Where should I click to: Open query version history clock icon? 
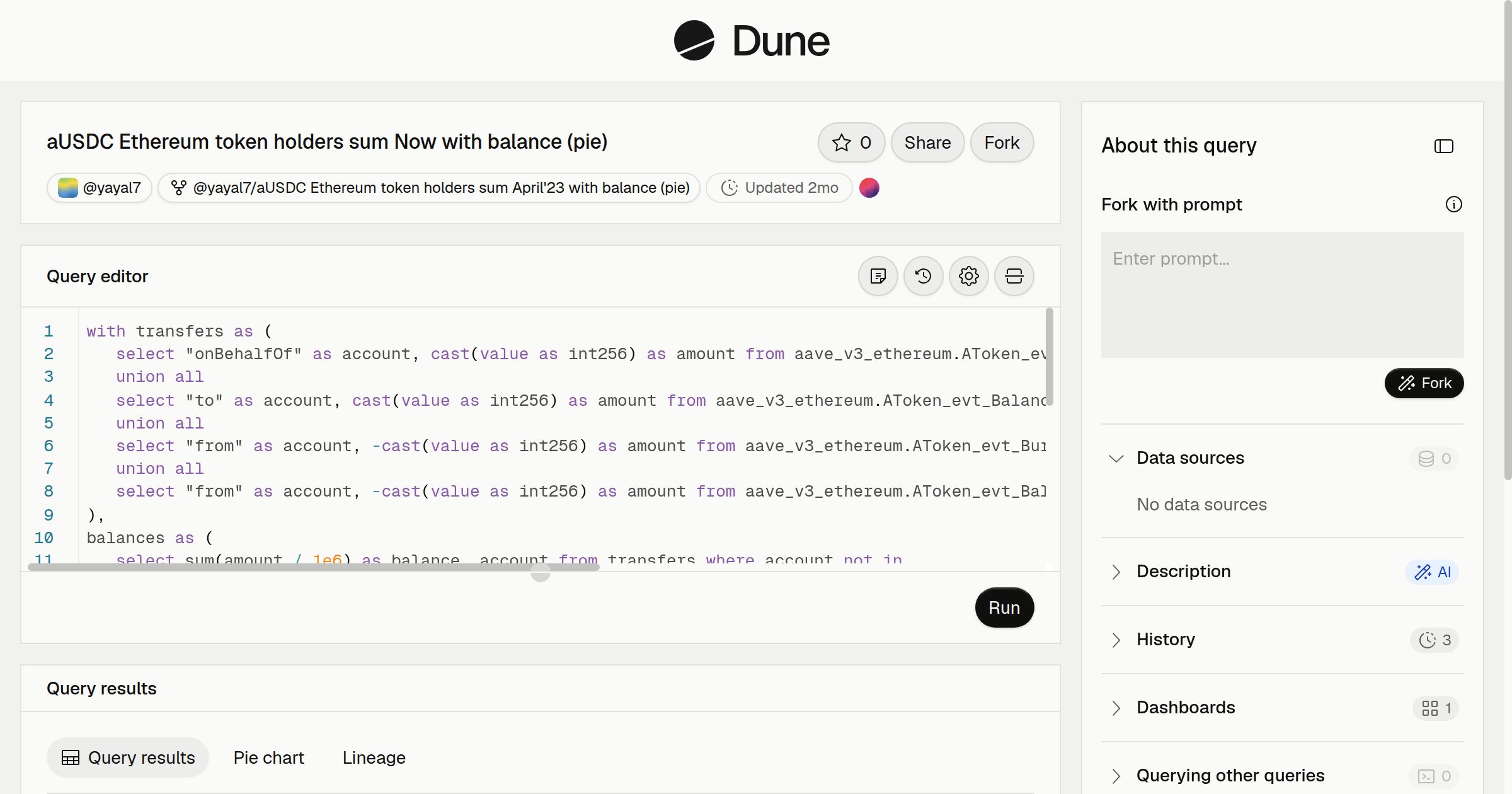tap(923, 276)
